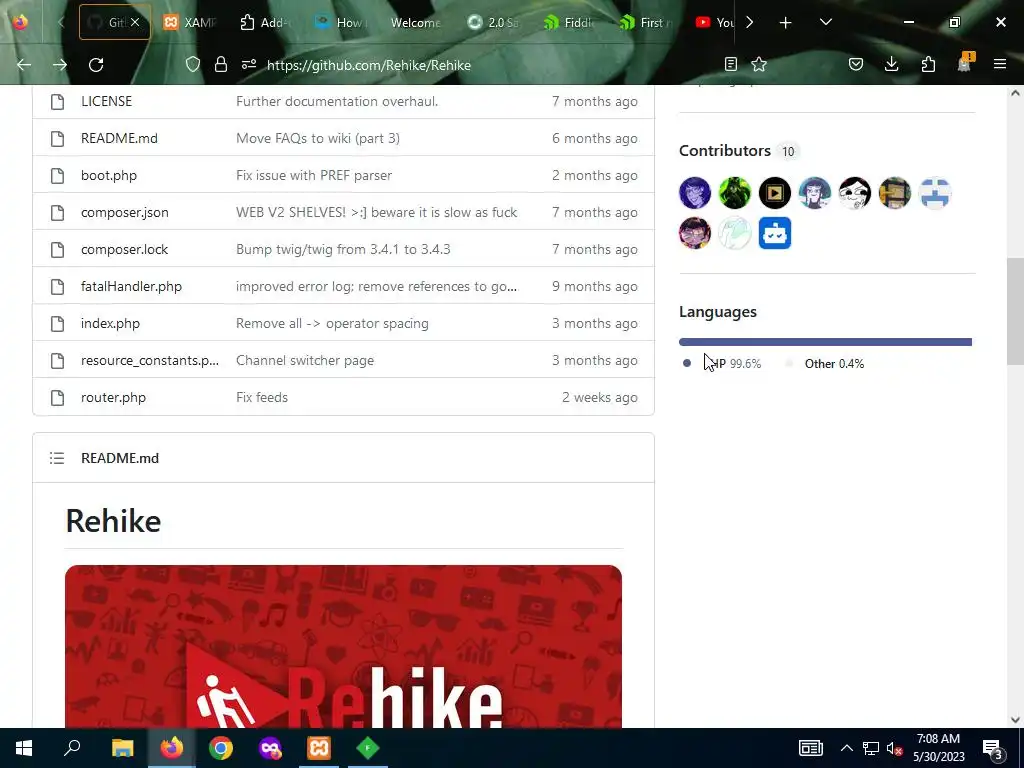Screen dimensions: 1024x768
Task: Open composer.lock file
Action: pos(124,249)
